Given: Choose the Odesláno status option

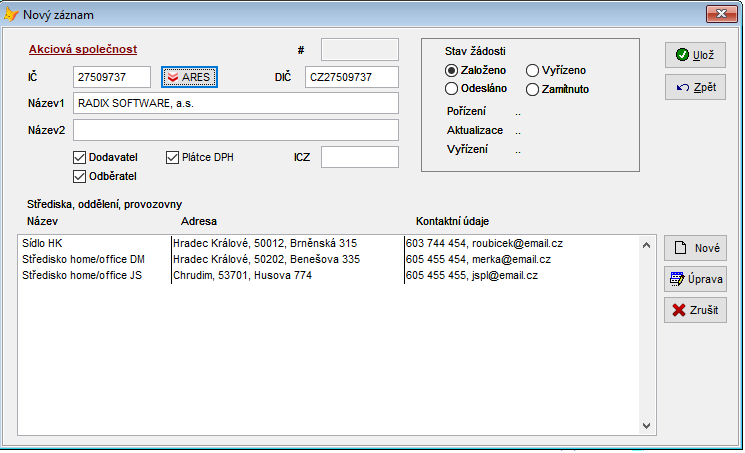Looking at the screenshot, I should coord(452,89).
